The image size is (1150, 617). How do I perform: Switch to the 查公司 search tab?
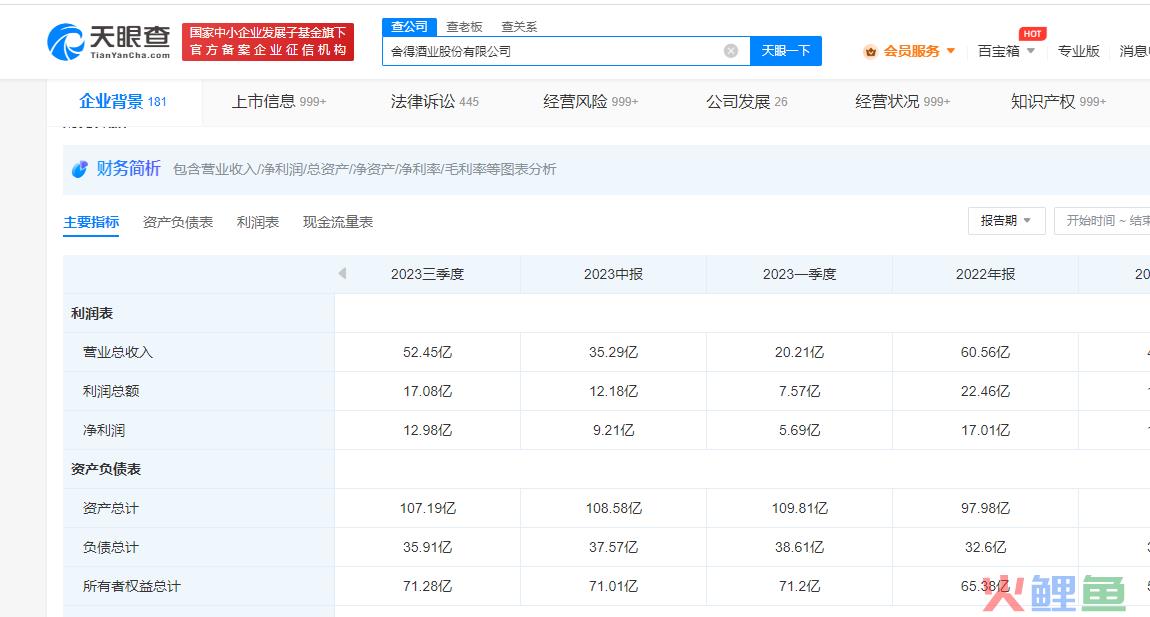409,27
